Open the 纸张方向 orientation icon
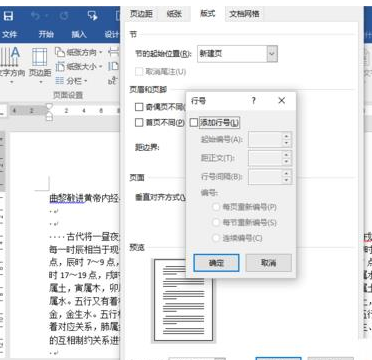This screenshot has width=372, height=360. click(x=60, y=52)
